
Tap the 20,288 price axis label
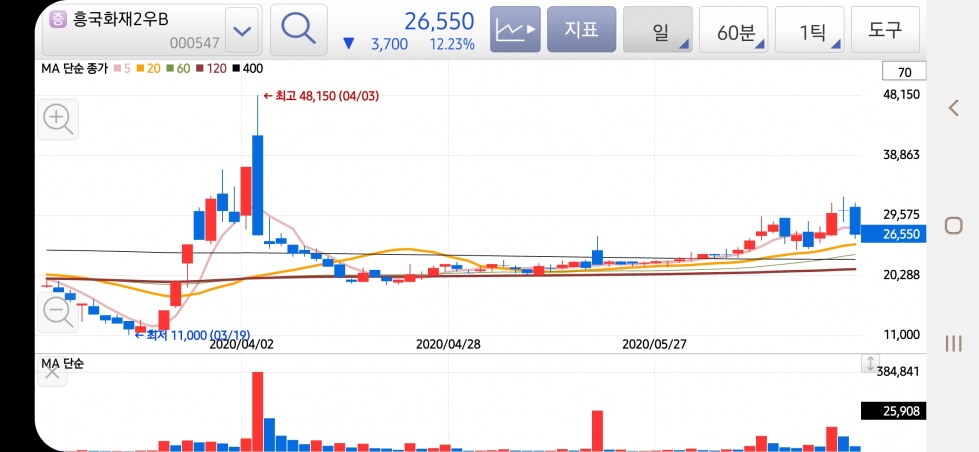click(x=902, y=275)
